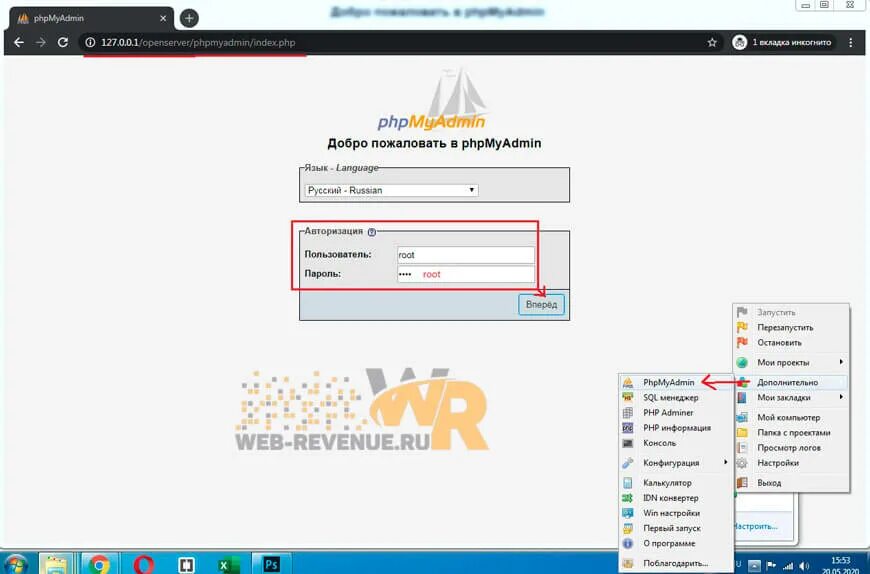Click the PhpMyAdmin sailboat icon in submenu
Image resolution: width=870 pixels, height=574 pixels.
pos(628,382)
